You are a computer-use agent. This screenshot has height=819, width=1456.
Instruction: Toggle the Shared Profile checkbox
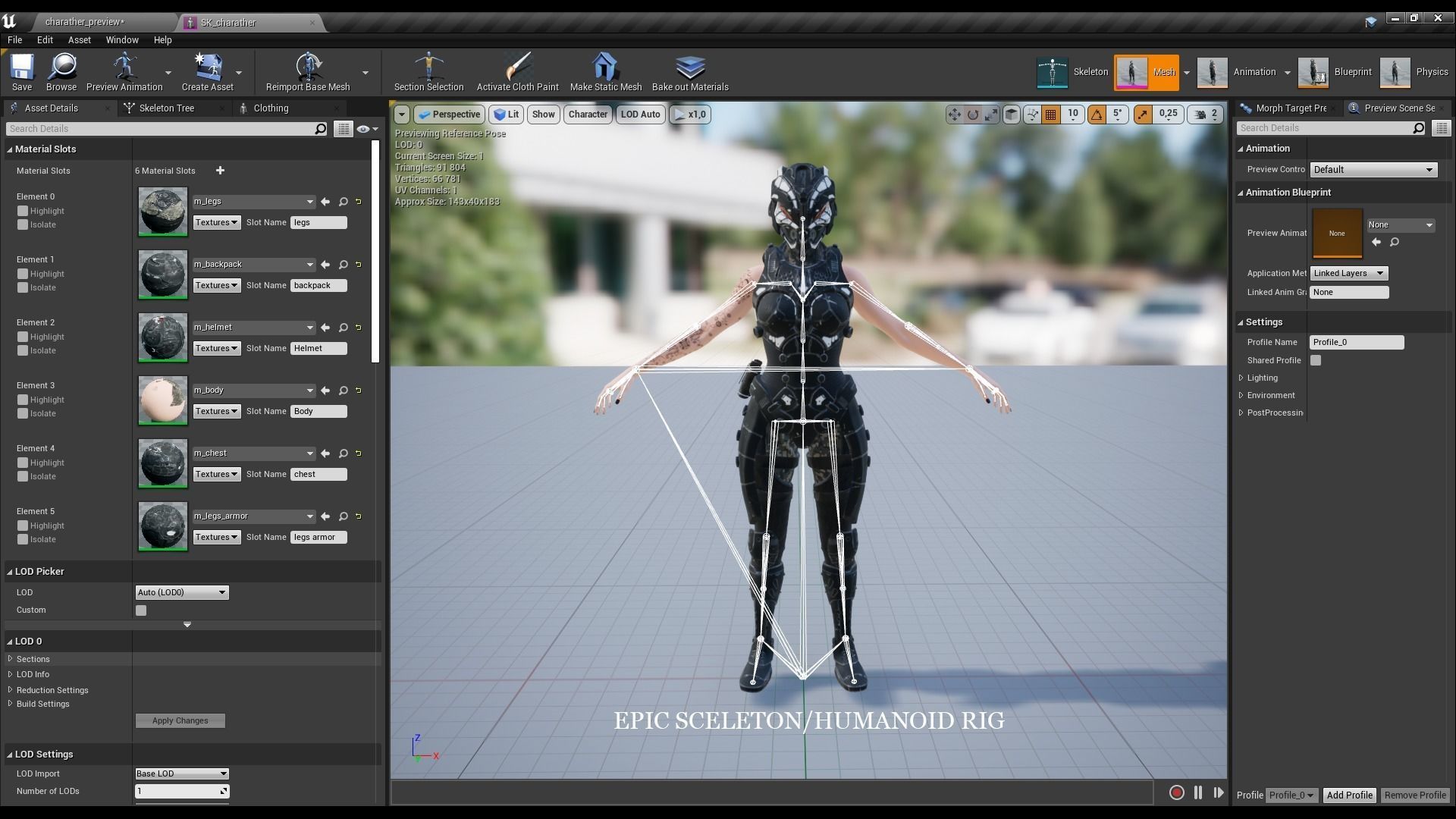(x=1316, y=360)
